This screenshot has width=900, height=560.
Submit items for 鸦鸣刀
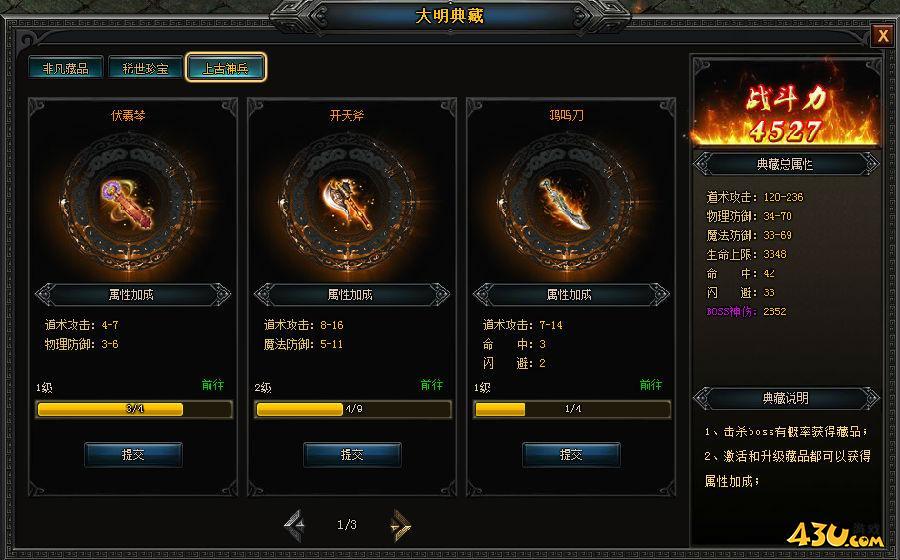(571, 455)
